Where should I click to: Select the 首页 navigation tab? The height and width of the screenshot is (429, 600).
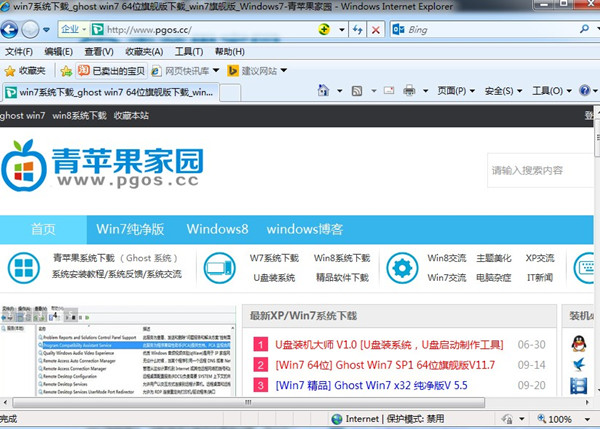[x=43, y=229]
